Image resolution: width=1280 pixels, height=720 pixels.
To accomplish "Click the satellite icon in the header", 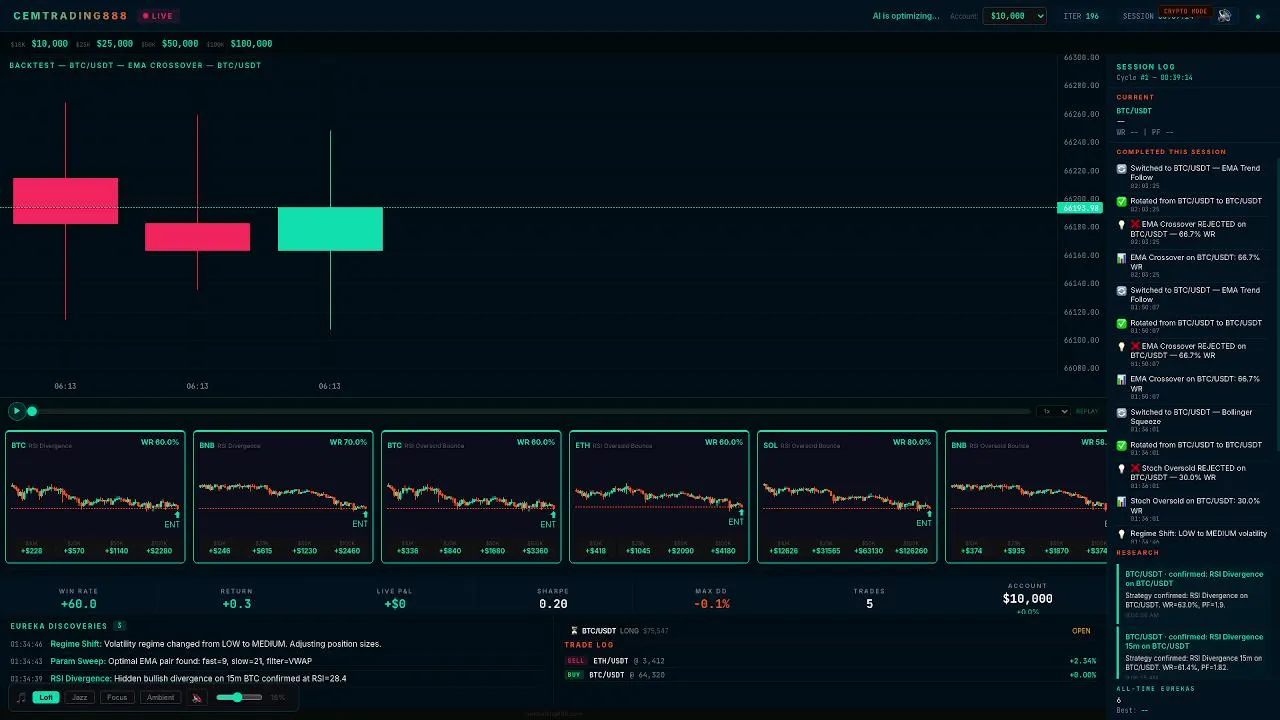I will point(1224,15).
